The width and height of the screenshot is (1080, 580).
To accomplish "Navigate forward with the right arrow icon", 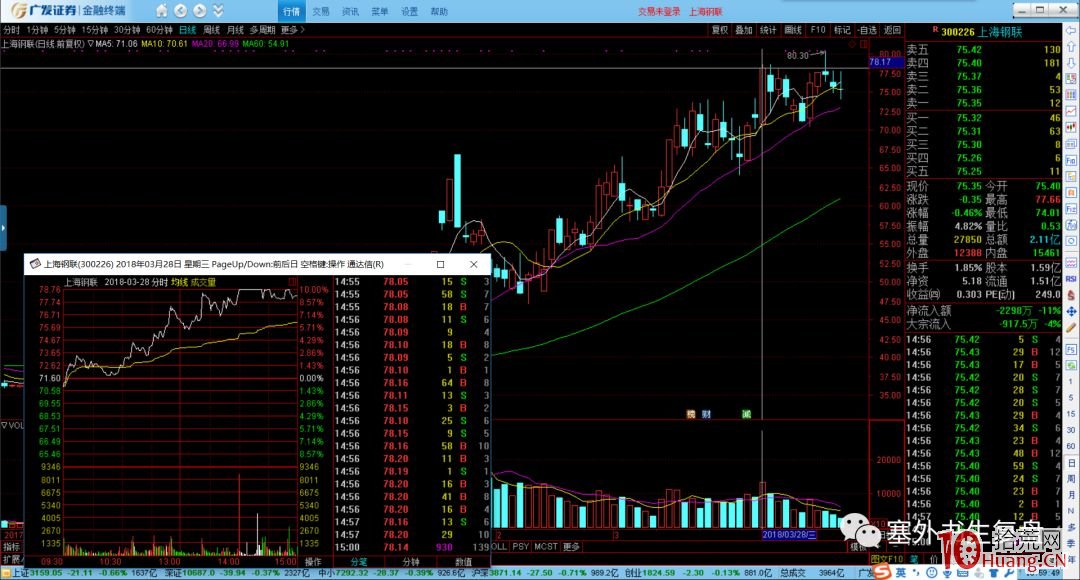I will 200,10.
